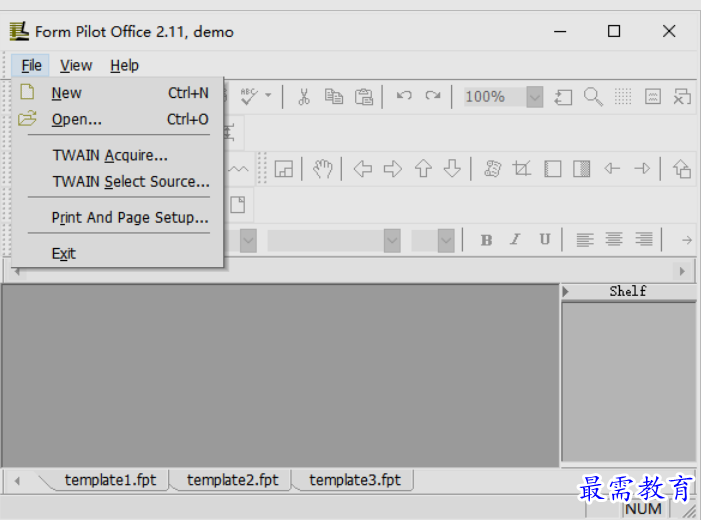Click the image placement icon
The image size is (701, 520).
[x=283, y=169]
